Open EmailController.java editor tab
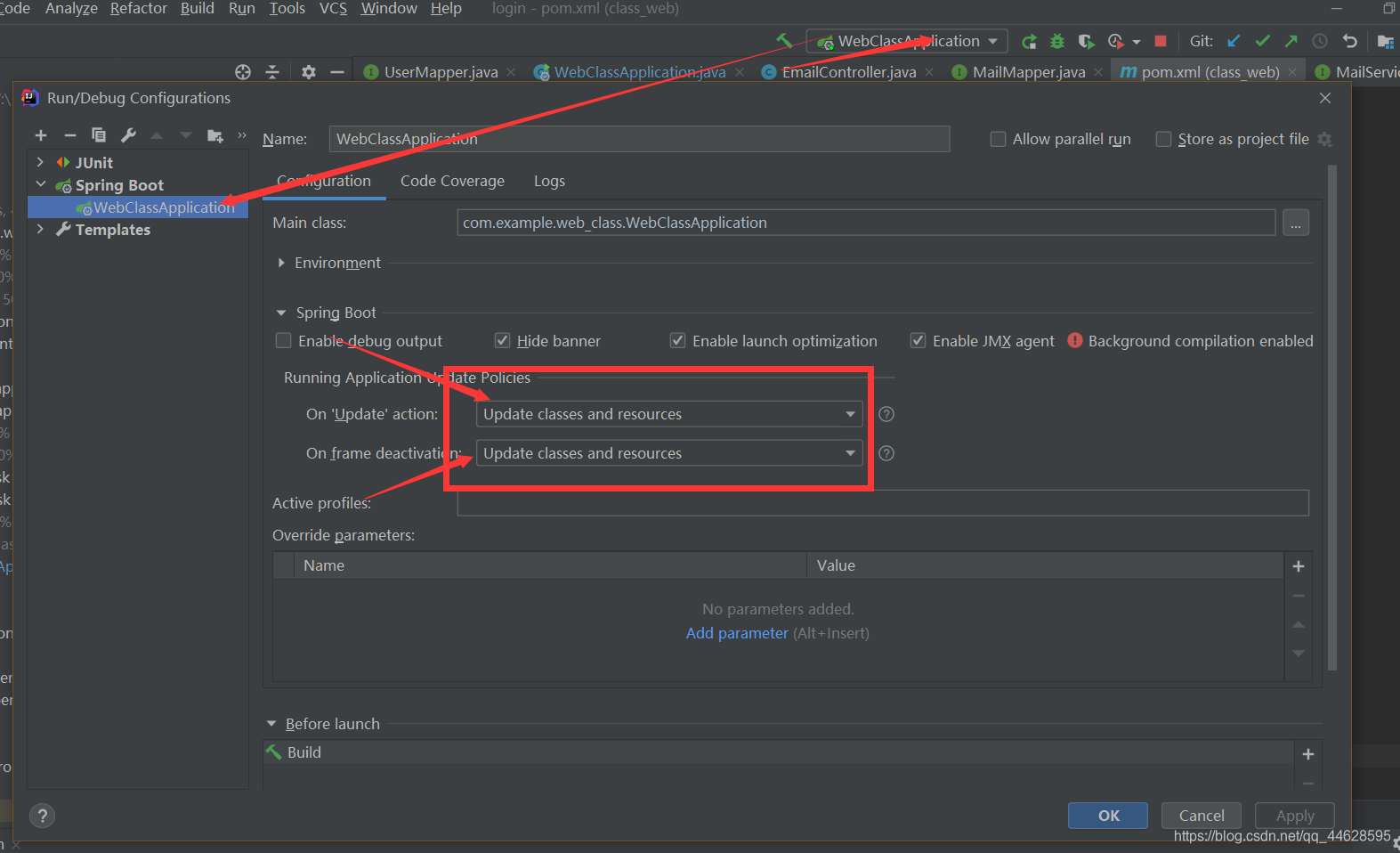1400x853 pixels. pyautogui.click(x=848, y=72)
